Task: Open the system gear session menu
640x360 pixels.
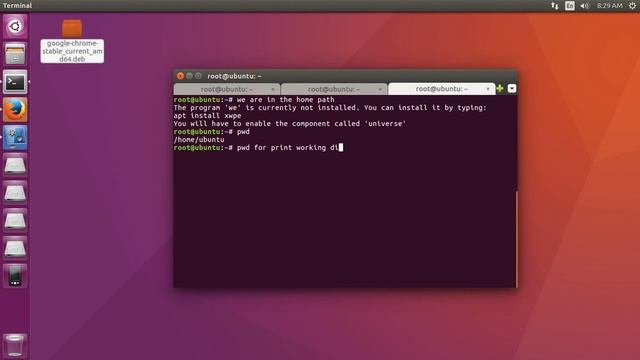Action: coord(632,6)
